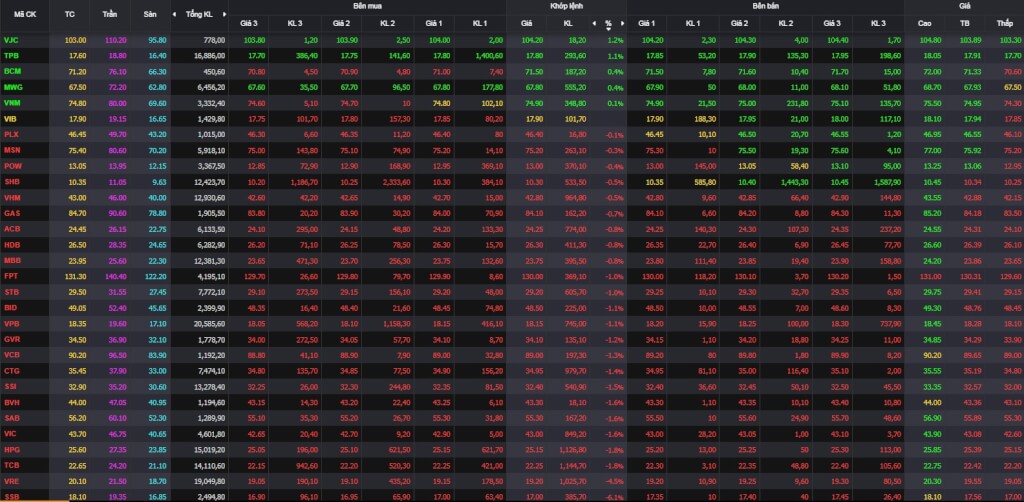The width and height of the screenshot is (1024, 502).
Task: Open the FPT stock symbol
Action: pyautogui.click(x=10, y=275)
